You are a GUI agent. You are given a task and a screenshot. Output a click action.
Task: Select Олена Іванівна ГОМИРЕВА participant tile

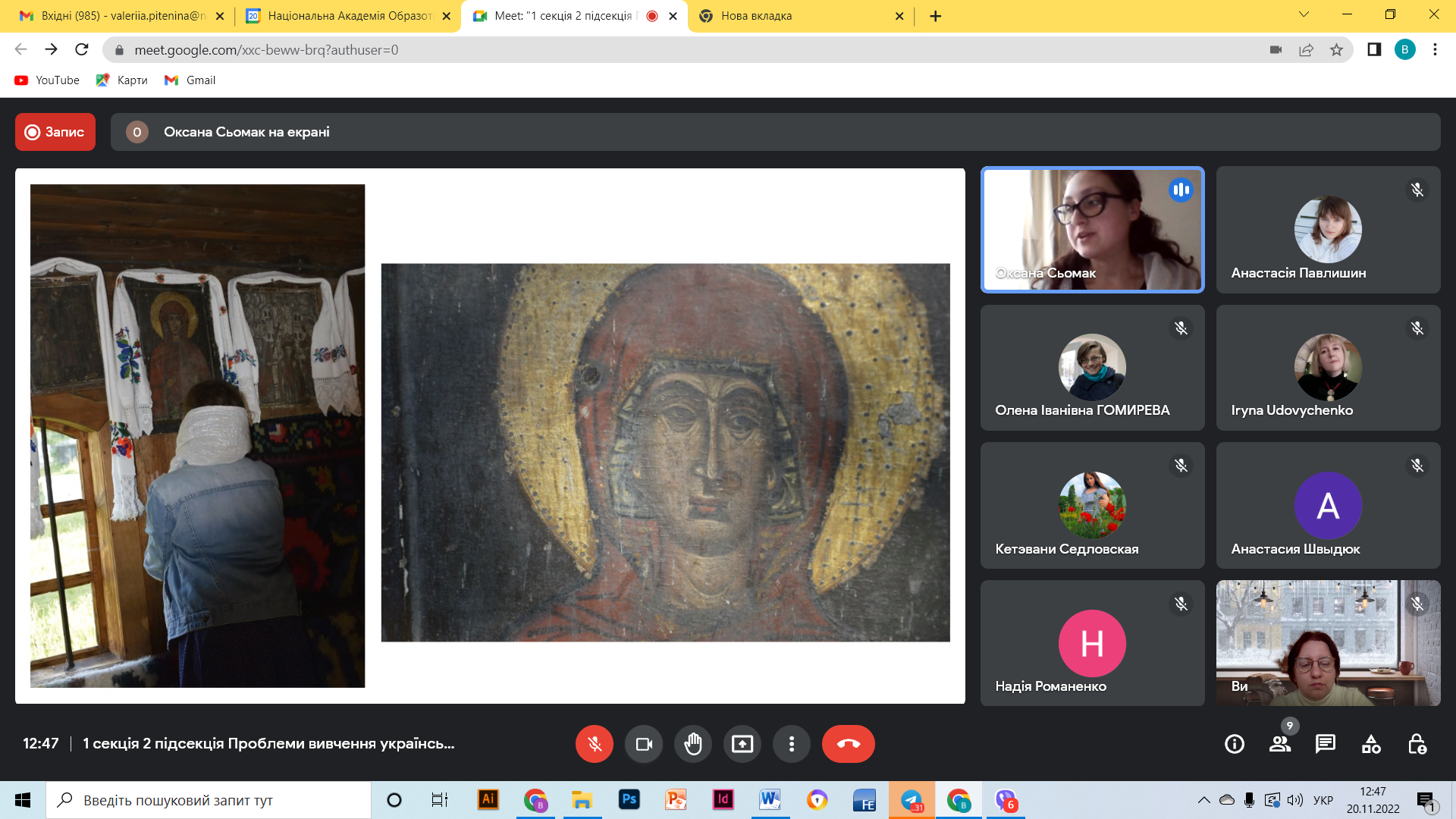pyautogui.click(x=1093, y=368)
